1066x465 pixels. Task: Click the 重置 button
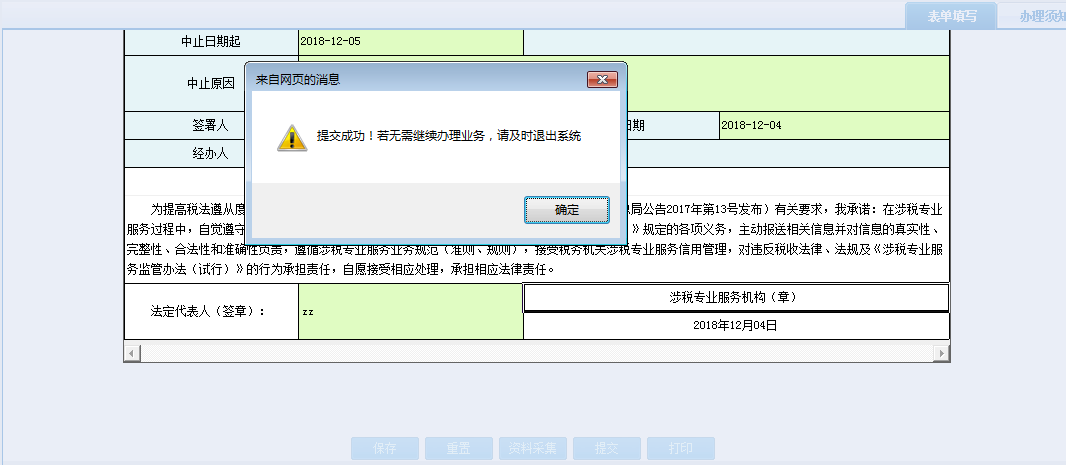click(458, 449)
